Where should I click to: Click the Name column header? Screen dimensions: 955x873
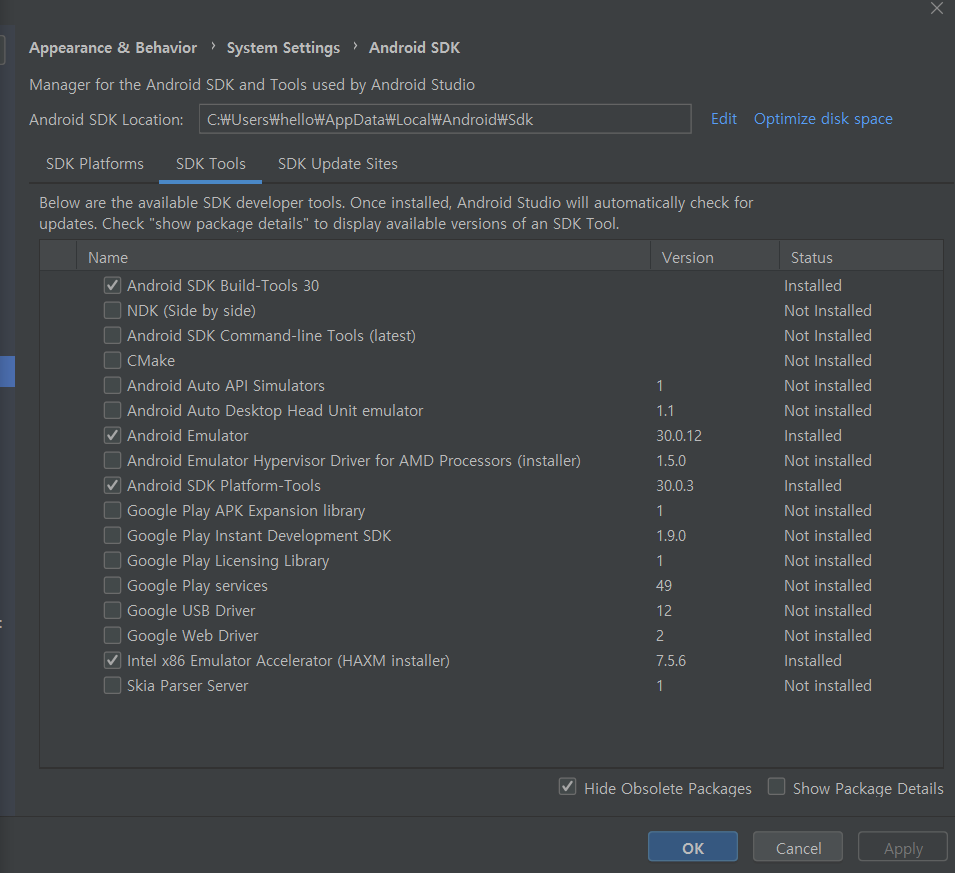pos(364,257)
